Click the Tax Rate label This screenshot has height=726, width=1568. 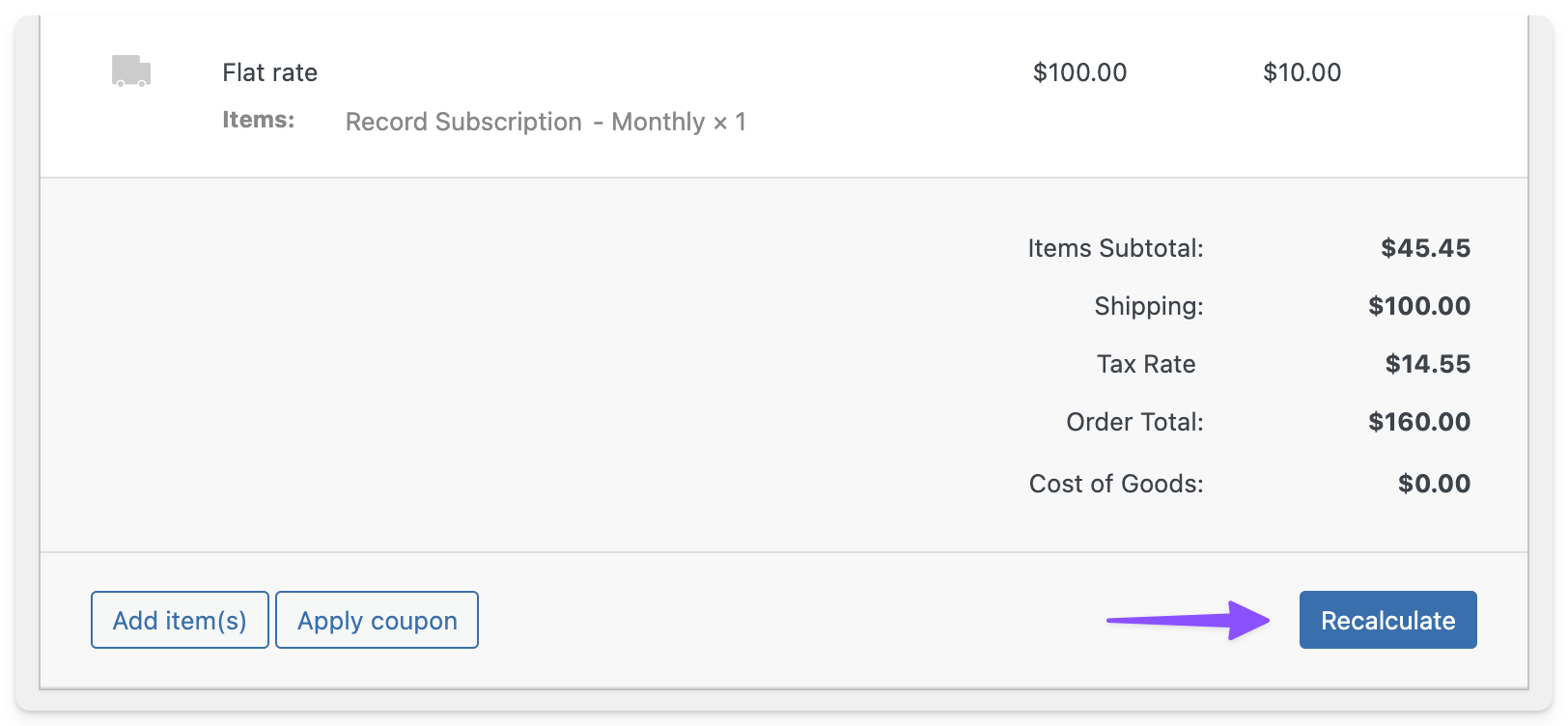point(1146,364)
